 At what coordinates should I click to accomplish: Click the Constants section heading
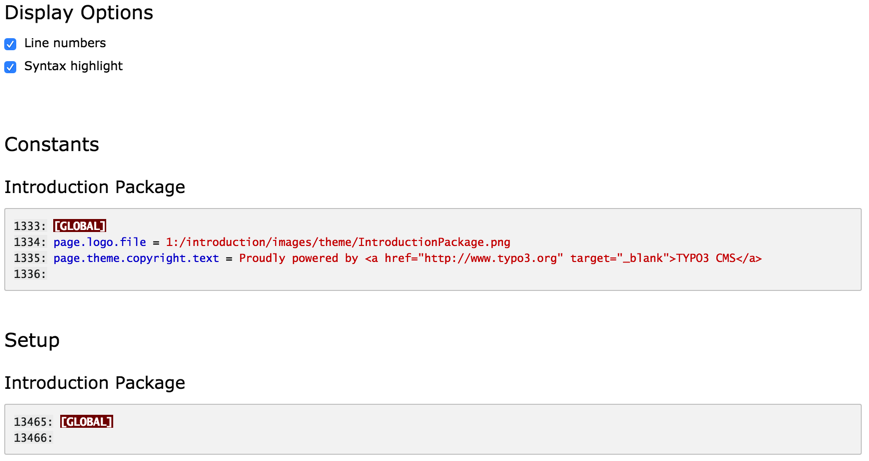point(52,144)
